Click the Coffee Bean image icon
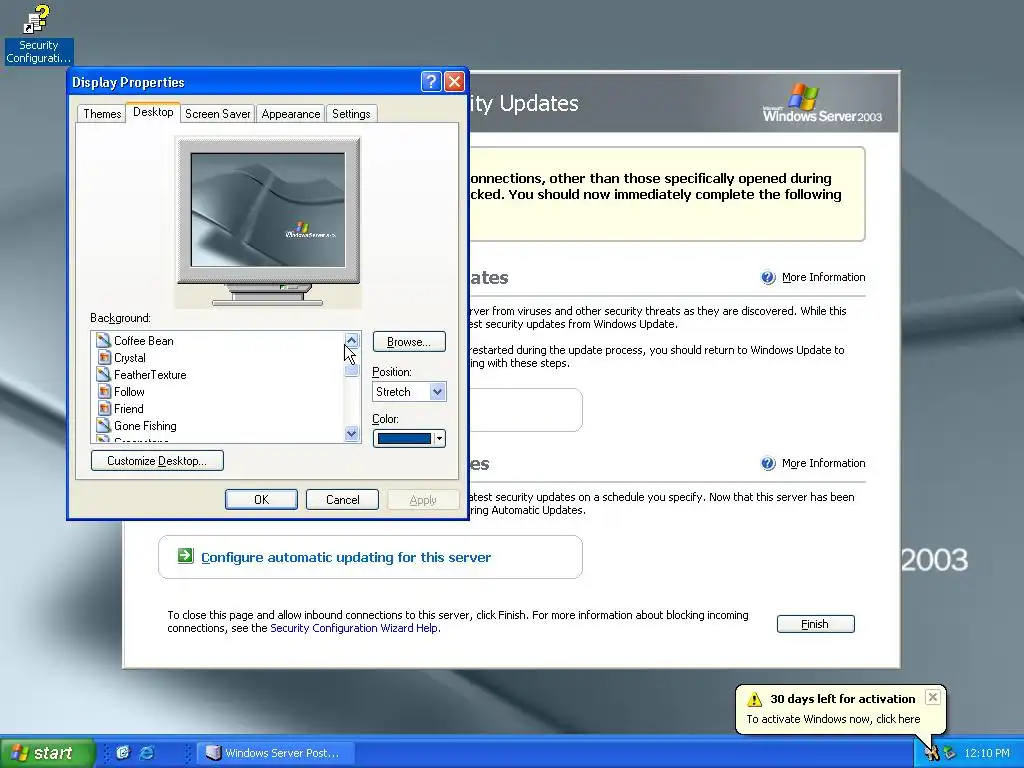The width and height of the screenshot is (1024, 768). tap(103, 340)
